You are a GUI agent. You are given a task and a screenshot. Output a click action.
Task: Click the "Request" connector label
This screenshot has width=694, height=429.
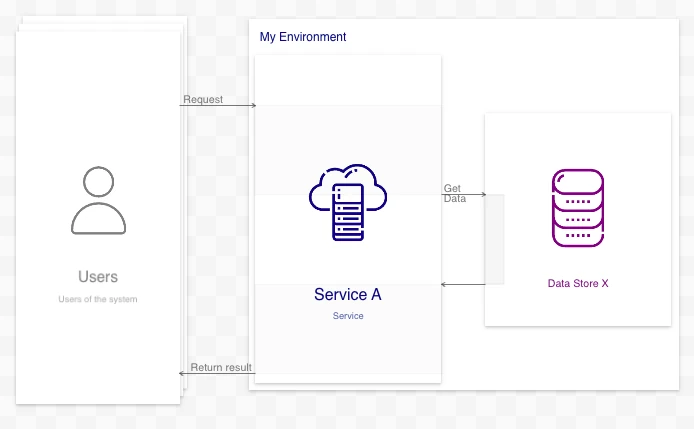pyautogui.click(x=203, y=100)
